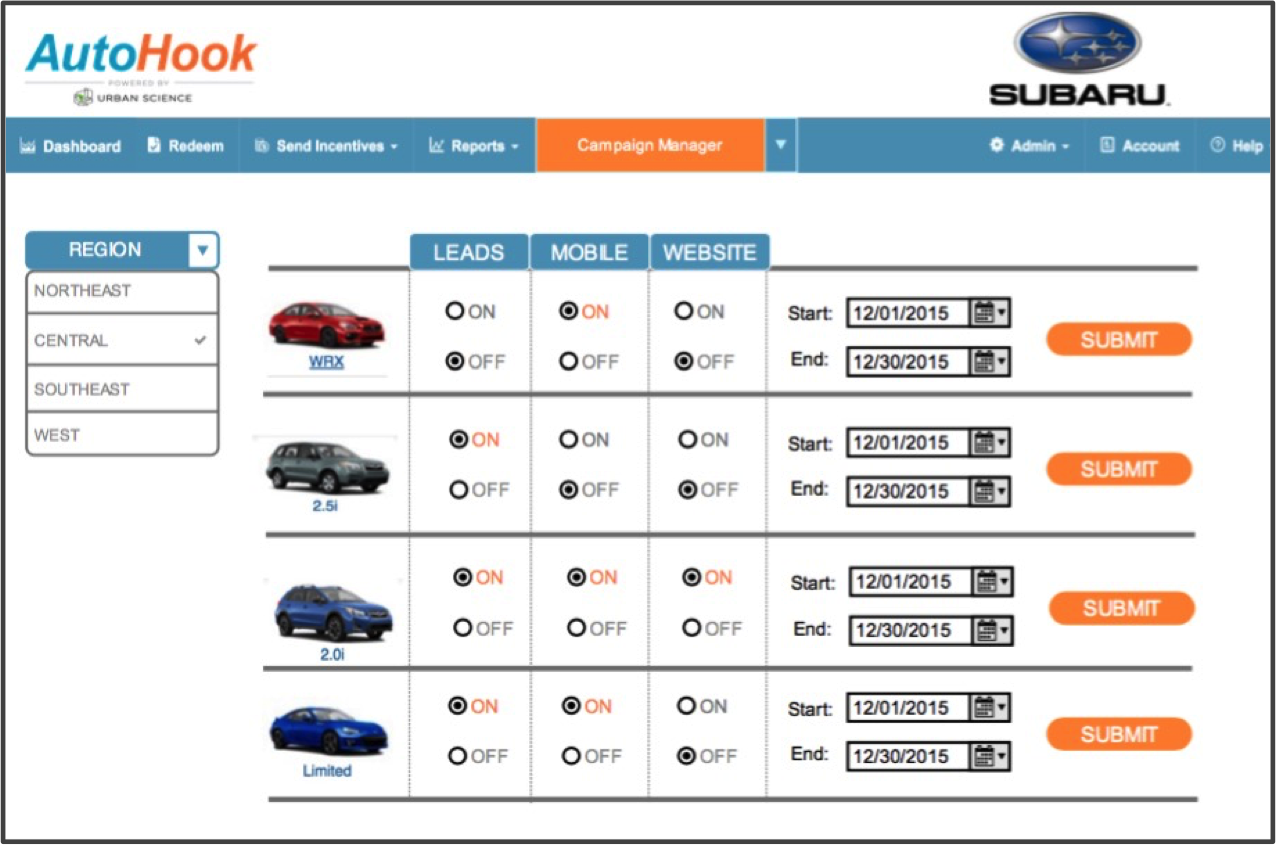This screenshot has width=1276, height=845.
Task: Select NORTHEAST region
Action: pos(122,291)
